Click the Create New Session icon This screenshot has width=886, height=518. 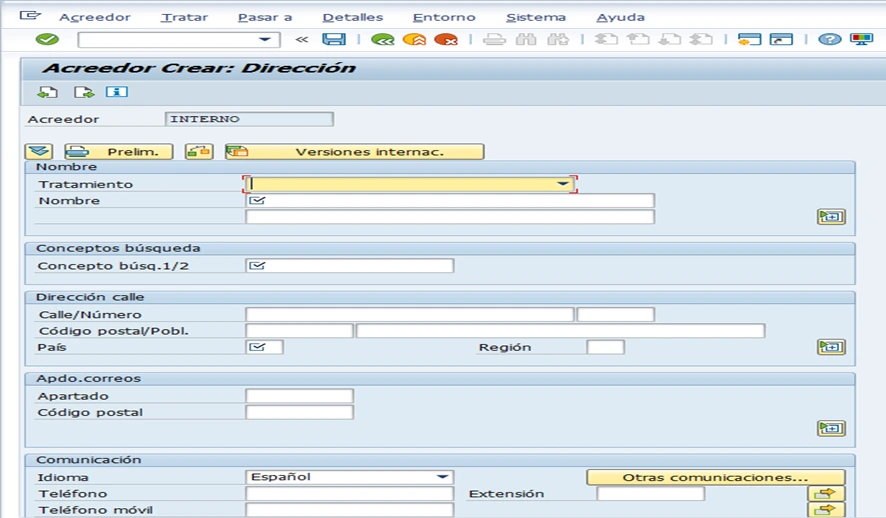(x=749, y=40)
